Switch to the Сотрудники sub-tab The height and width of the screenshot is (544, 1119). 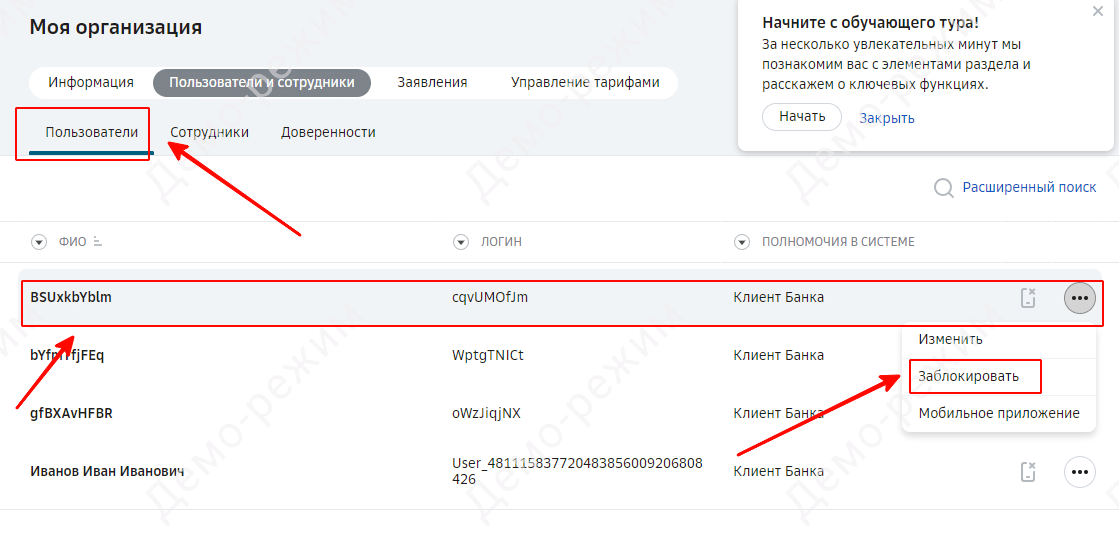[x=209, y=132]
